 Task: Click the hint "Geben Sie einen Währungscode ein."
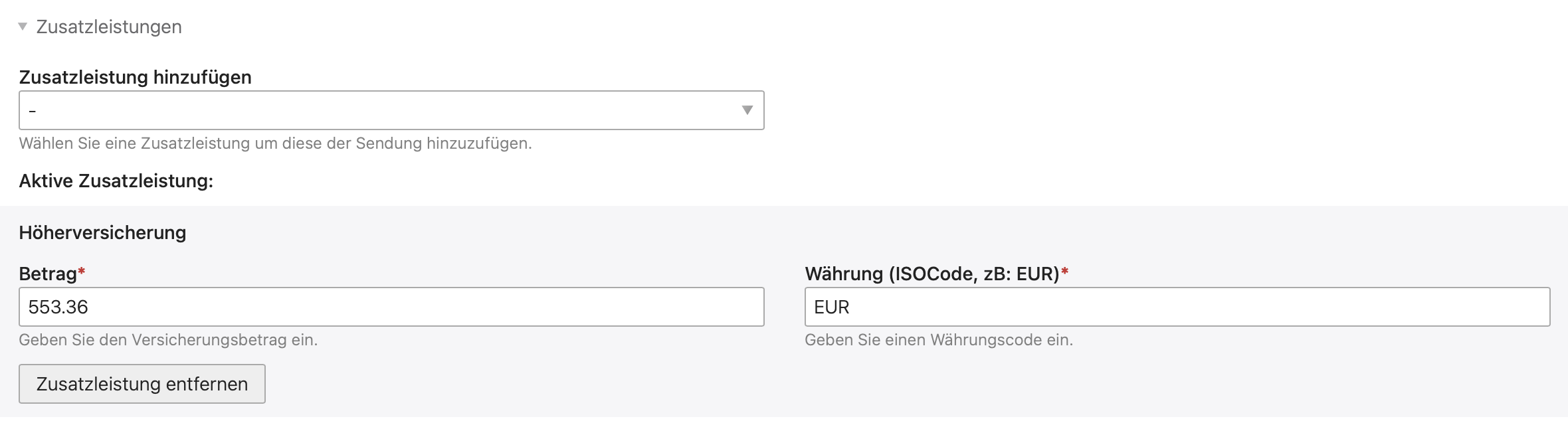(x=938, y=340)
